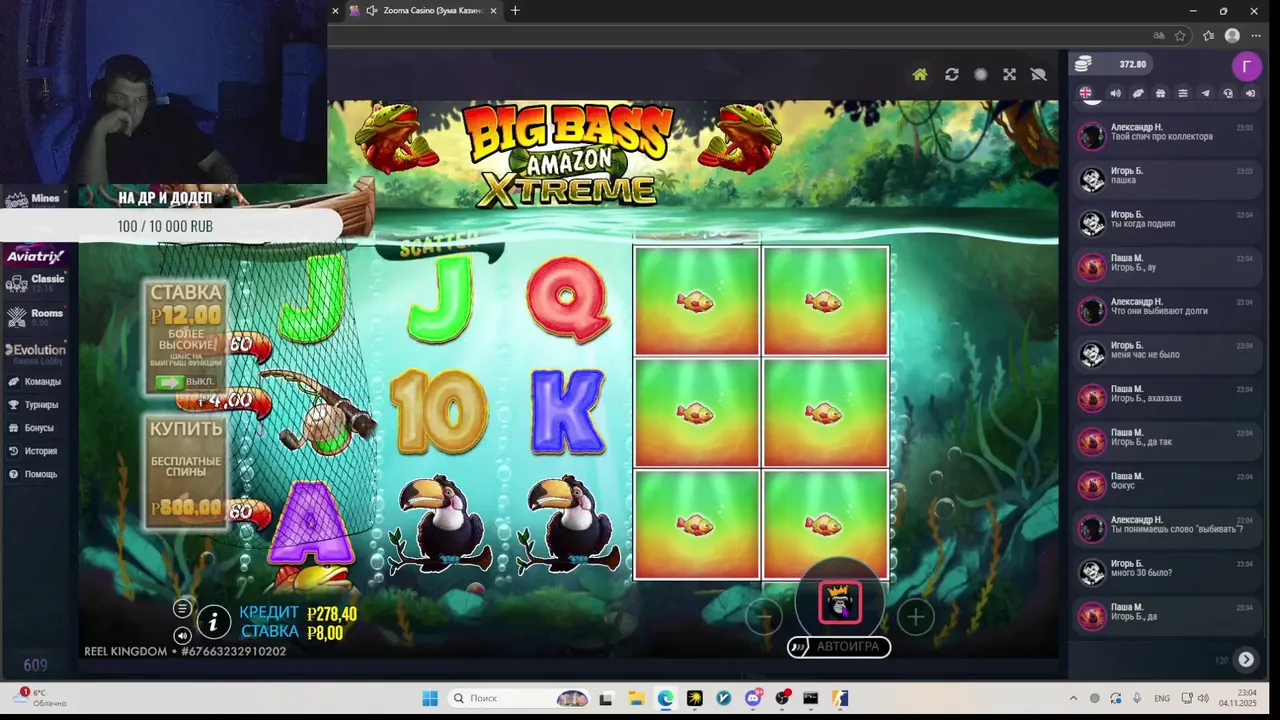Open the Classic game mode

[37, 283]
